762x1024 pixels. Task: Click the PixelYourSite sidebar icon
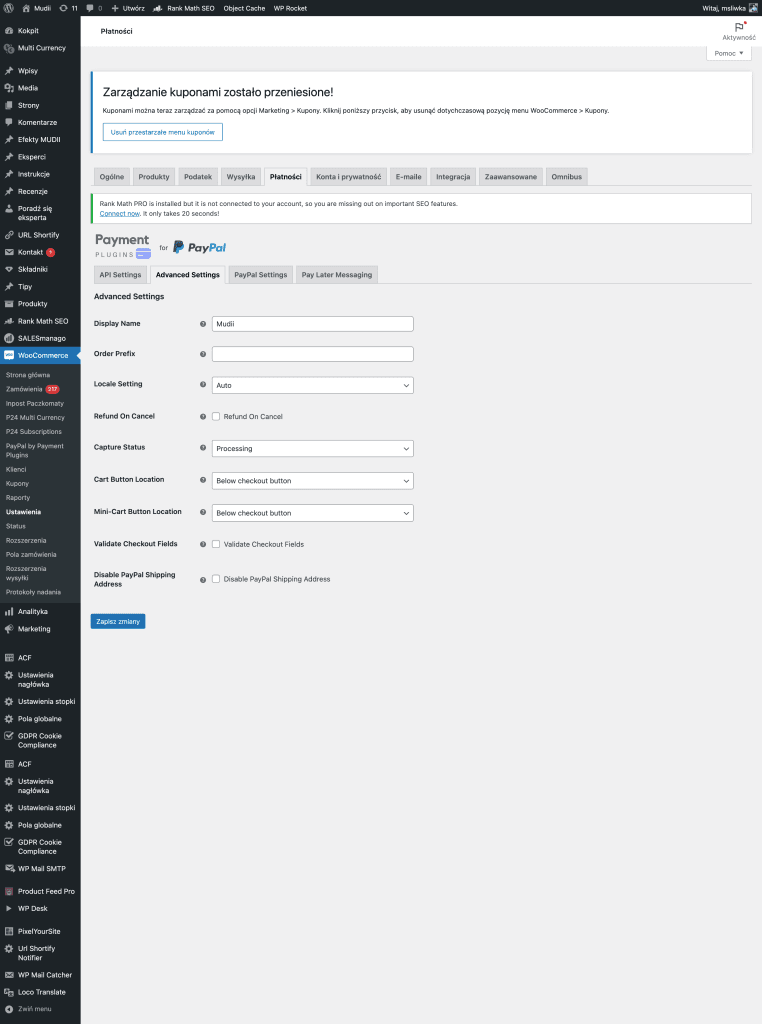point(9,931)
